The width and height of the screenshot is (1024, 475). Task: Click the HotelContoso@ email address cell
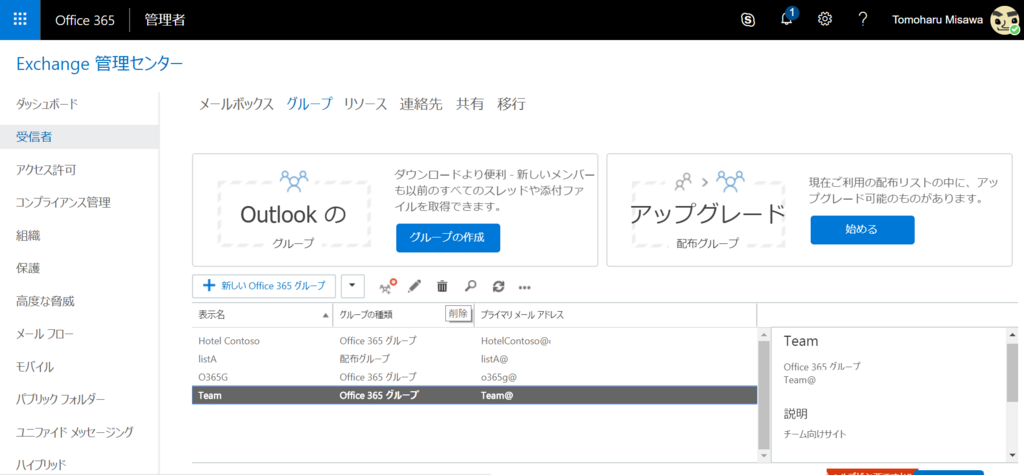516,340
